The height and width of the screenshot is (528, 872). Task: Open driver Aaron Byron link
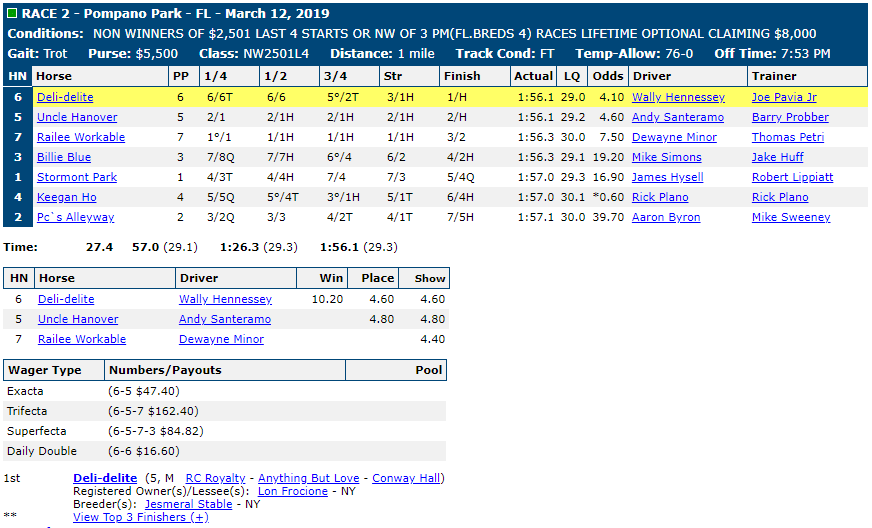pyautogui.click(x=666, y=217)
